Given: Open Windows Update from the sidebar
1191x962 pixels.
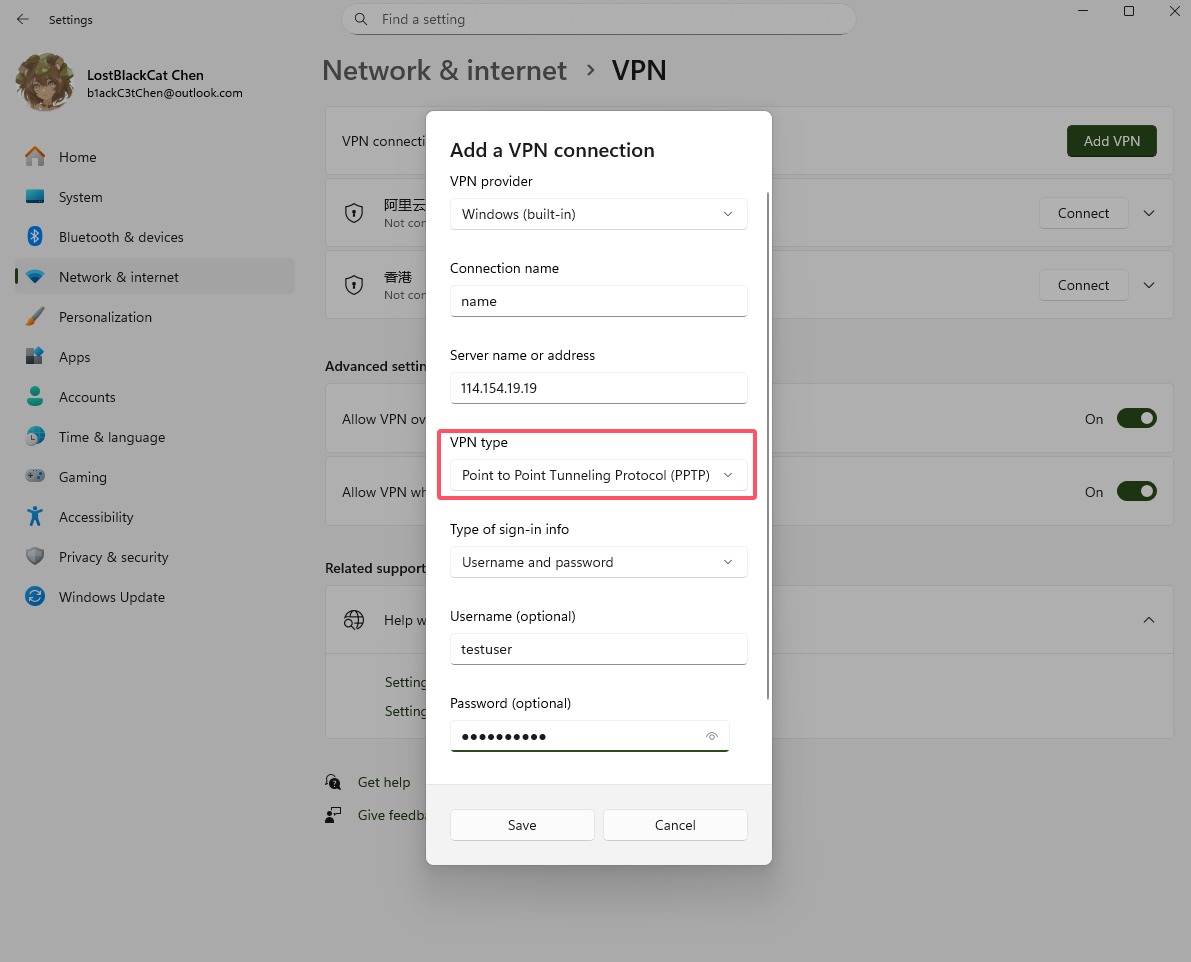Looking at the screenshot, I should tap(34, 597).
